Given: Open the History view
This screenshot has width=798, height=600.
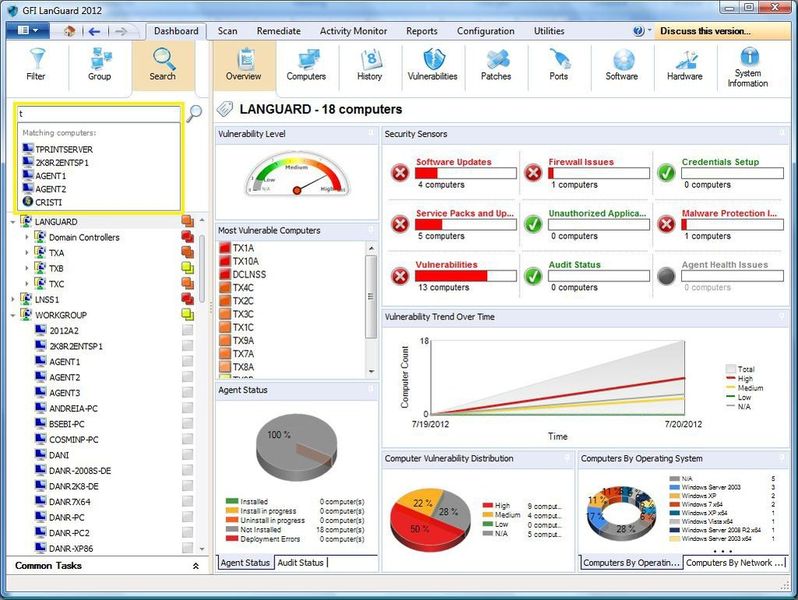Looking at the screenshot, I should tap(369, 65).
